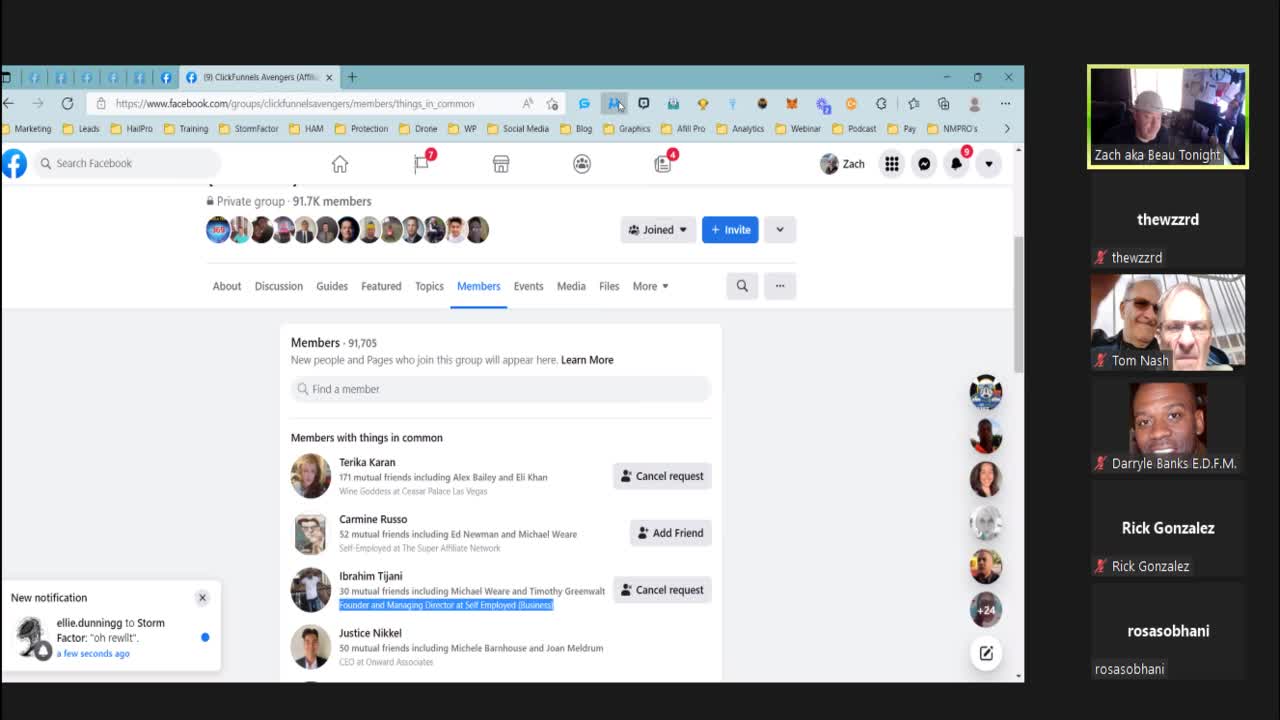Image resolution: width=1280 pixels, height=720 pixels.
Task: Show more bookmarks chevron
Action: pyautogui.click(x=1006, y=129)
